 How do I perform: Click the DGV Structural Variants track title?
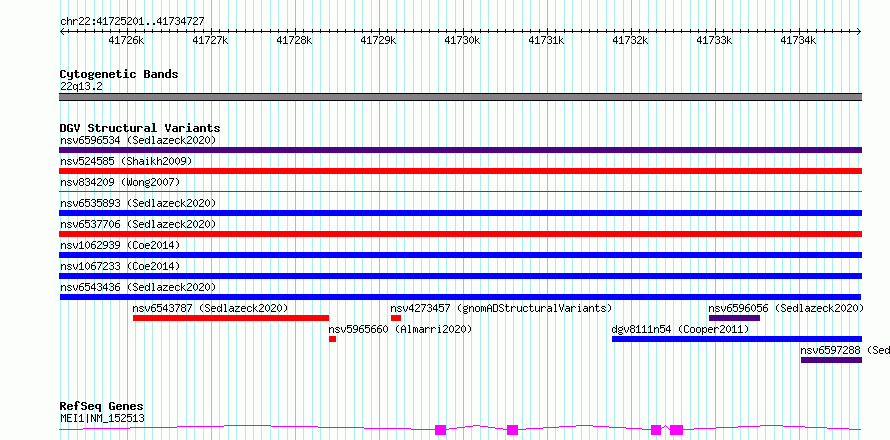(140, 128)
